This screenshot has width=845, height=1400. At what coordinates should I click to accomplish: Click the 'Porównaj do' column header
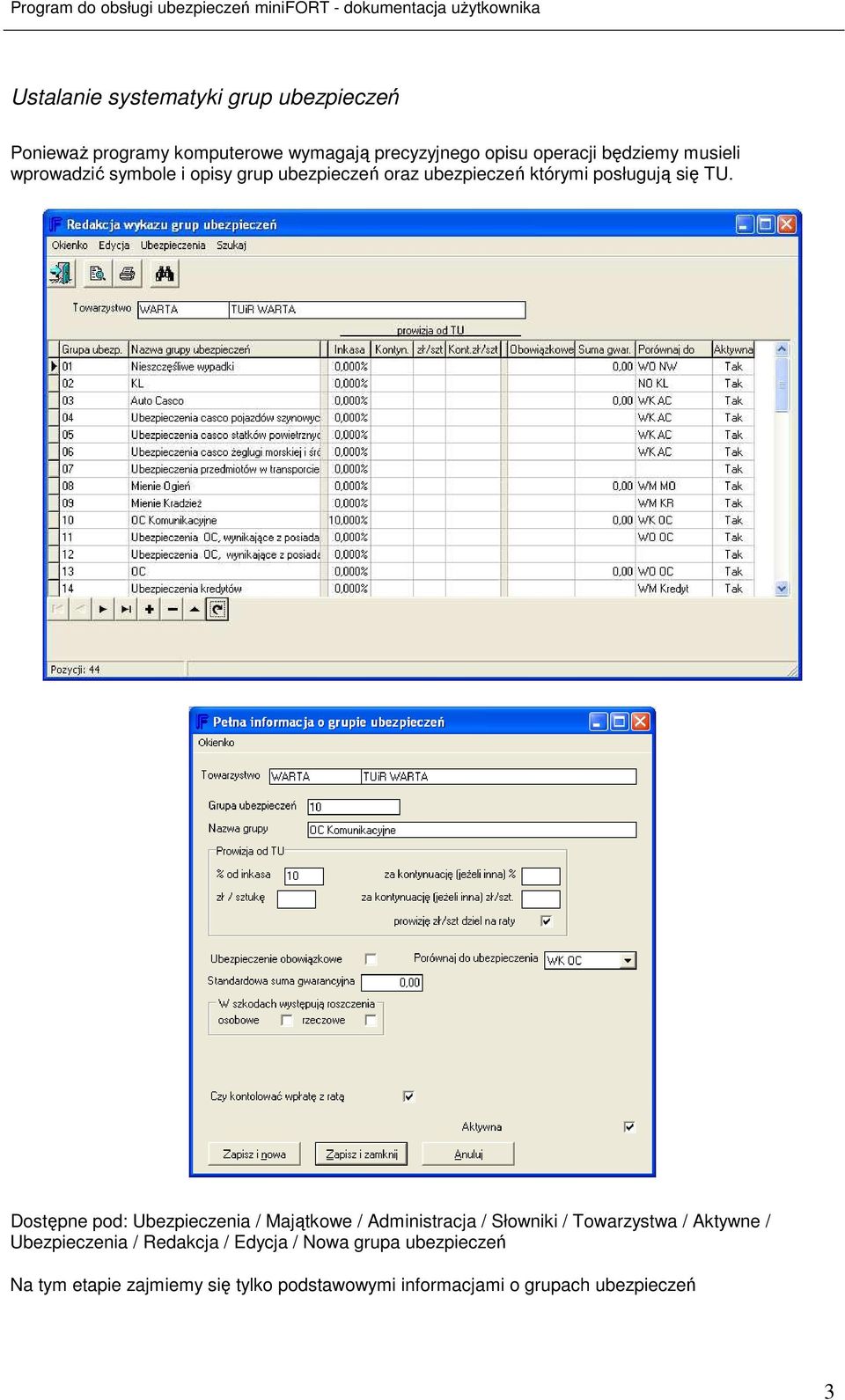tap(673, 350)
